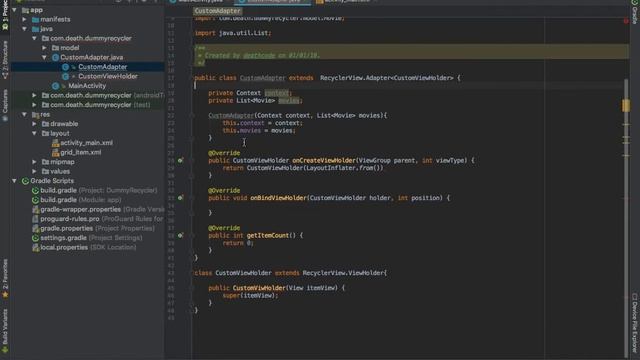Open the gradle.properties file icon
This screenshot has height=360, width=640.
[x=36, y=228]
